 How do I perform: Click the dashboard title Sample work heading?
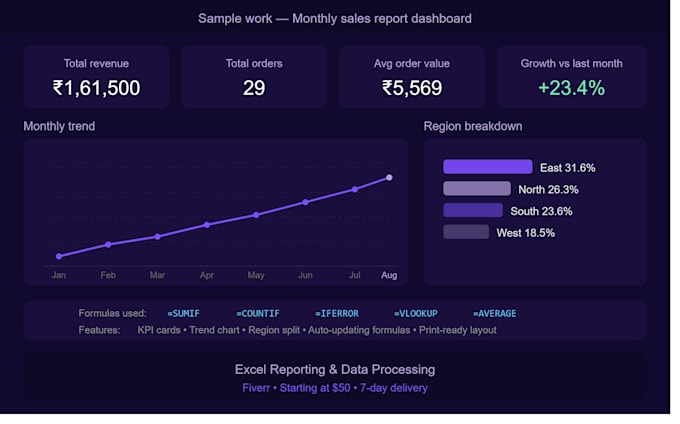(335, 19)
